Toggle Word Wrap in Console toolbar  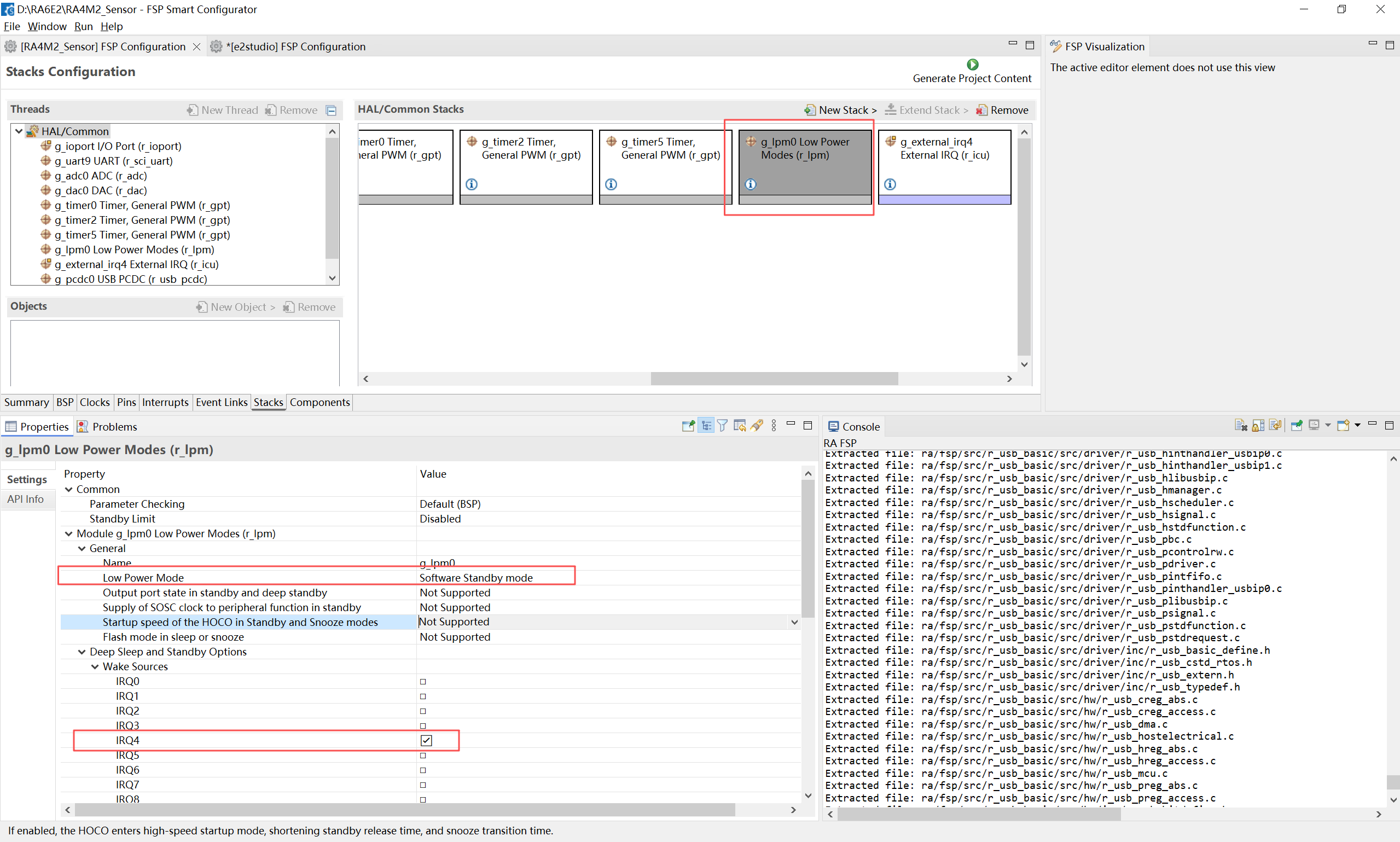(1275, 426)
